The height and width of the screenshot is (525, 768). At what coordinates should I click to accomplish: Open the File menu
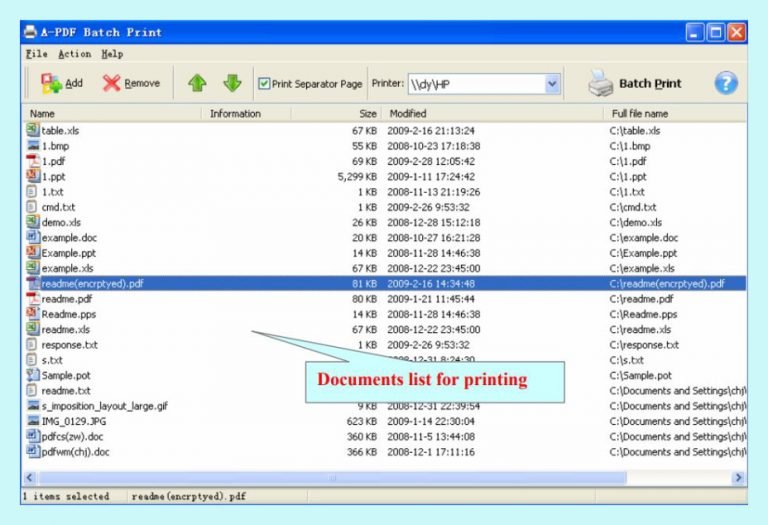36,54
